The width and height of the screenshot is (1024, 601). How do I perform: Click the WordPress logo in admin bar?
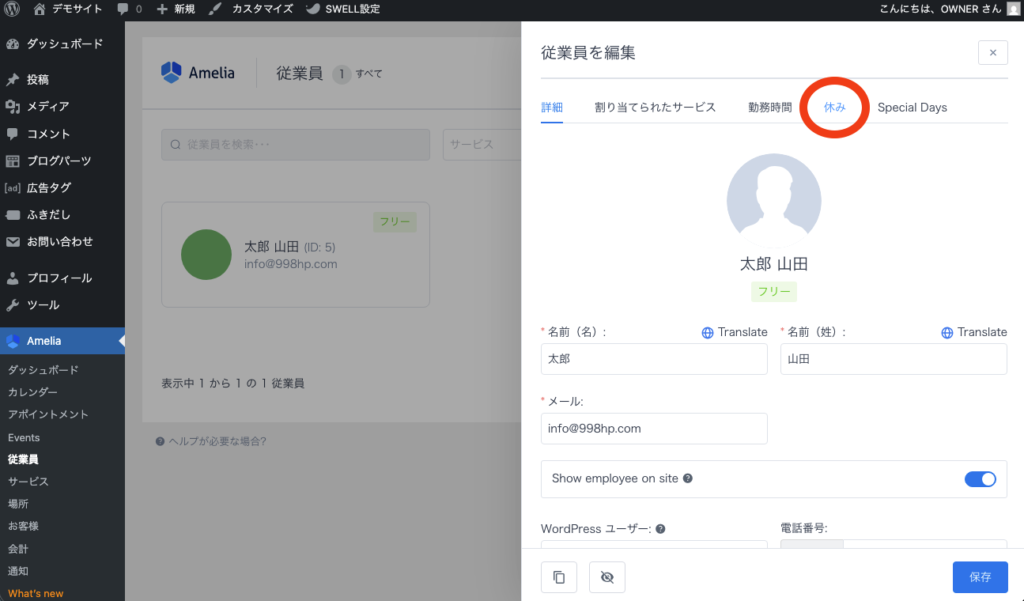[x=13, y=9]
